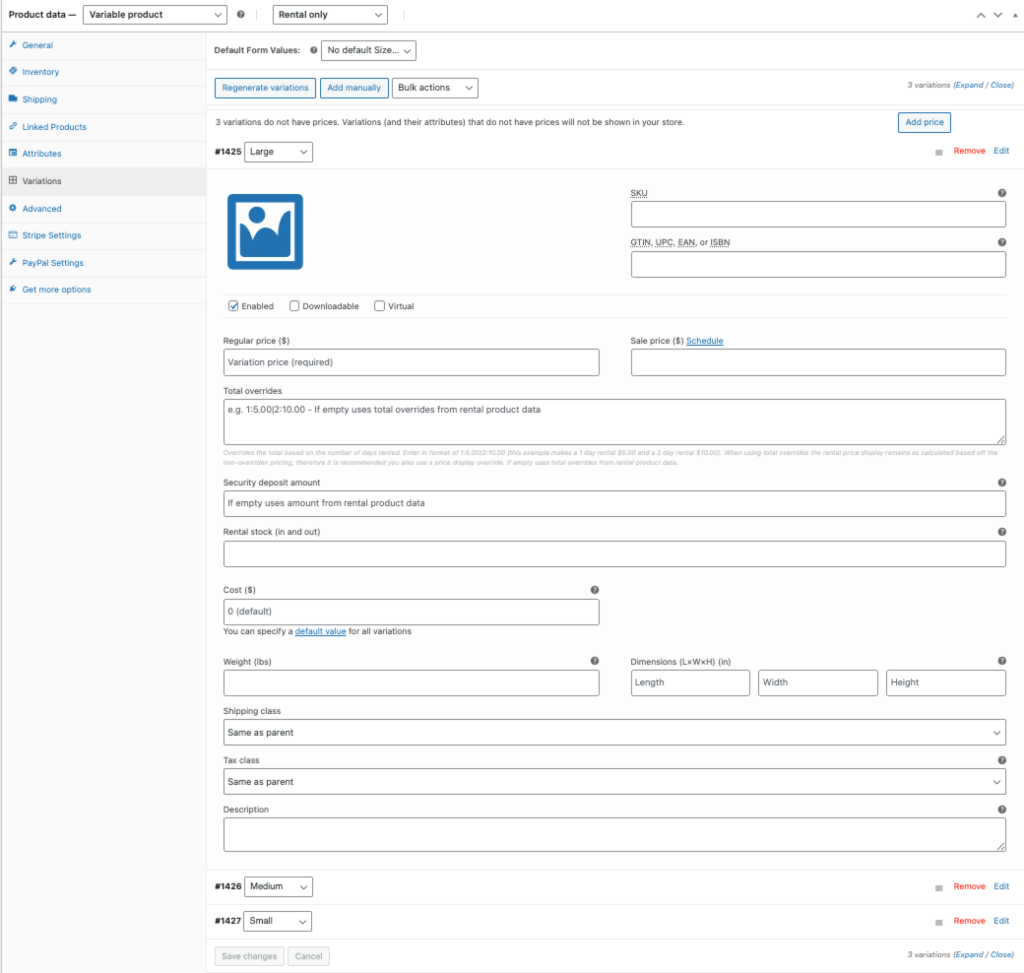This screenshot has width=1024, height=973.
Task: Click the Schedule link next to Sale price
Action: click(704, 341)
